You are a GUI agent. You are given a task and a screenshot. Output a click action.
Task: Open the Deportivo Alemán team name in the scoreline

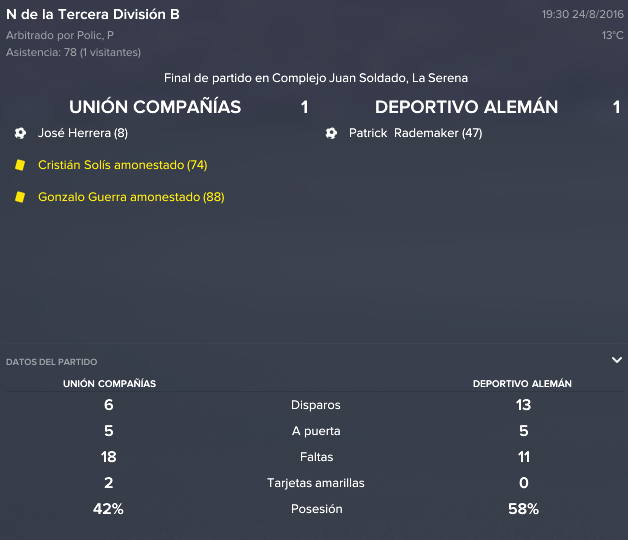[x=466, y=107]
